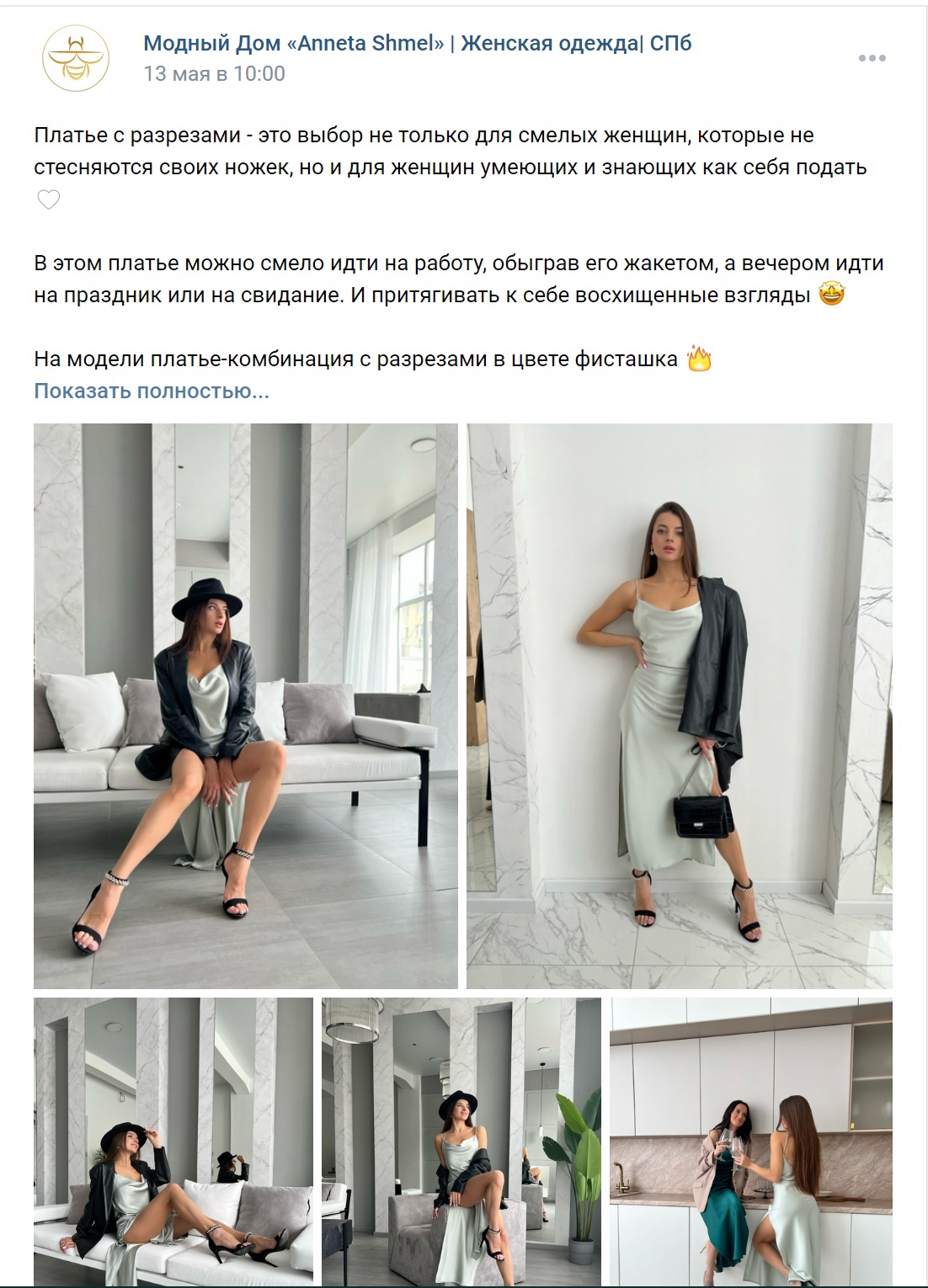
Task: Open the Anneta Shmel bee logo avatar
Action: tap(76, 57)
